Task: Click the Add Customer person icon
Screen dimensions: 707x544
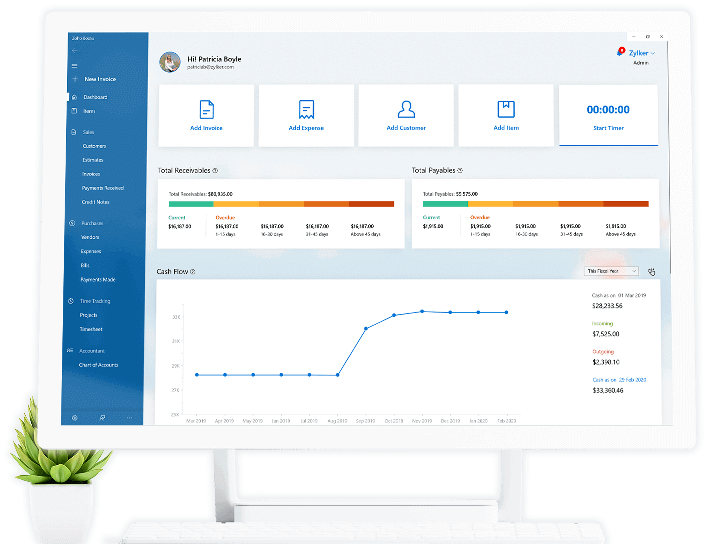Action: pos(405,109)
